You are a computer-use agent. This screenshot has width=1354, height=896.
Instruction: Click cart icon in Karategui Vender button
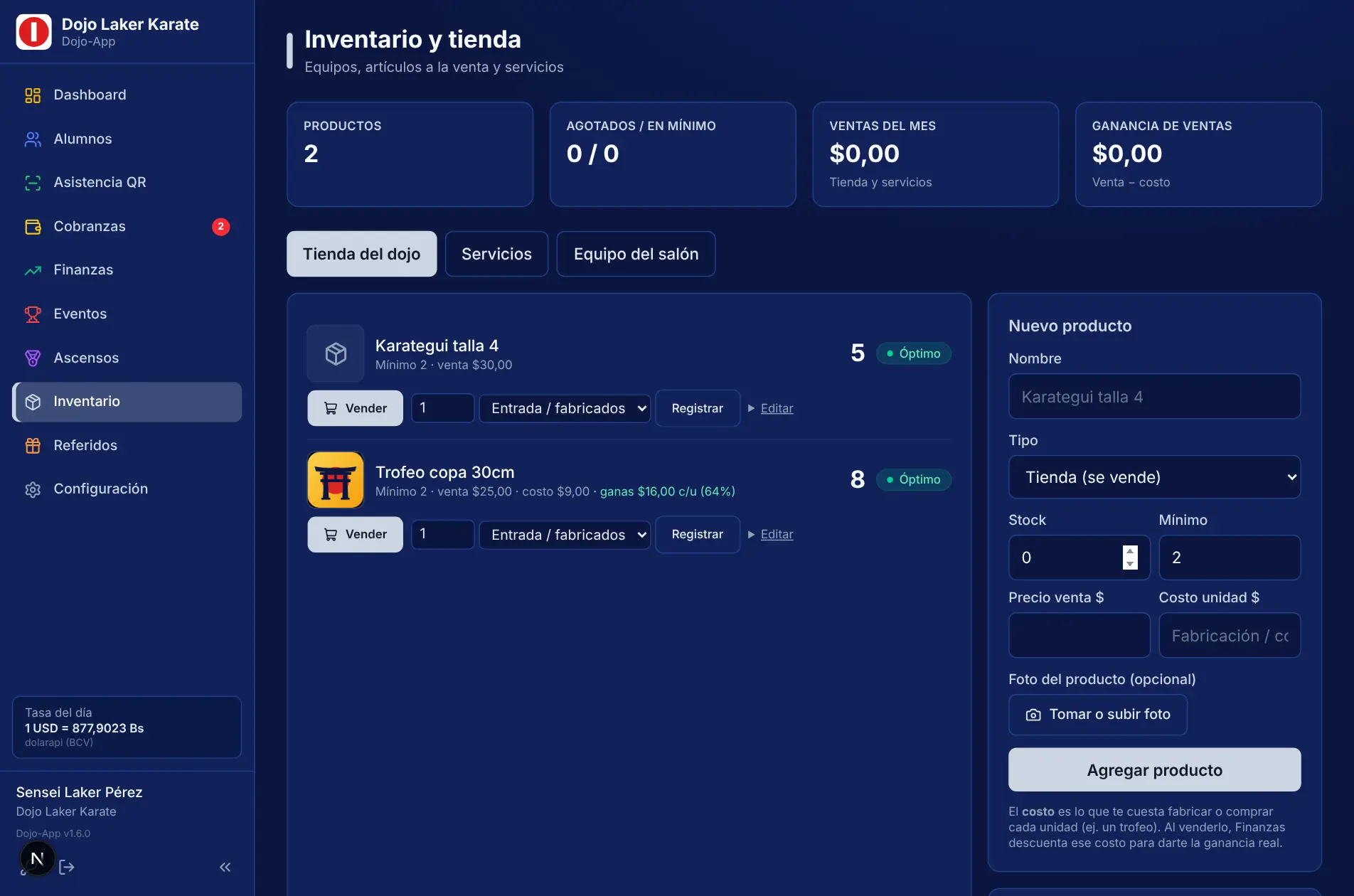click(x=331, y=408)
